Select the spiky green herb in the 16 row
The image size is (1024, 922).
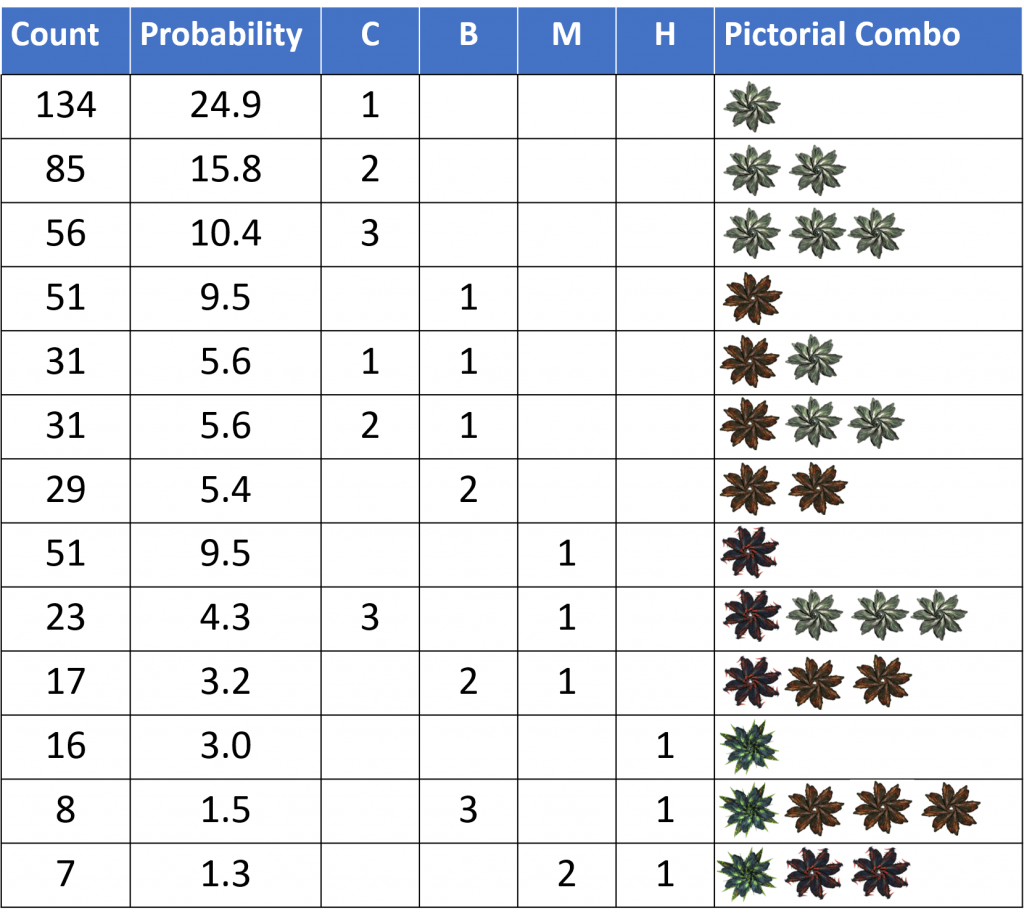(x=749, y=746)
